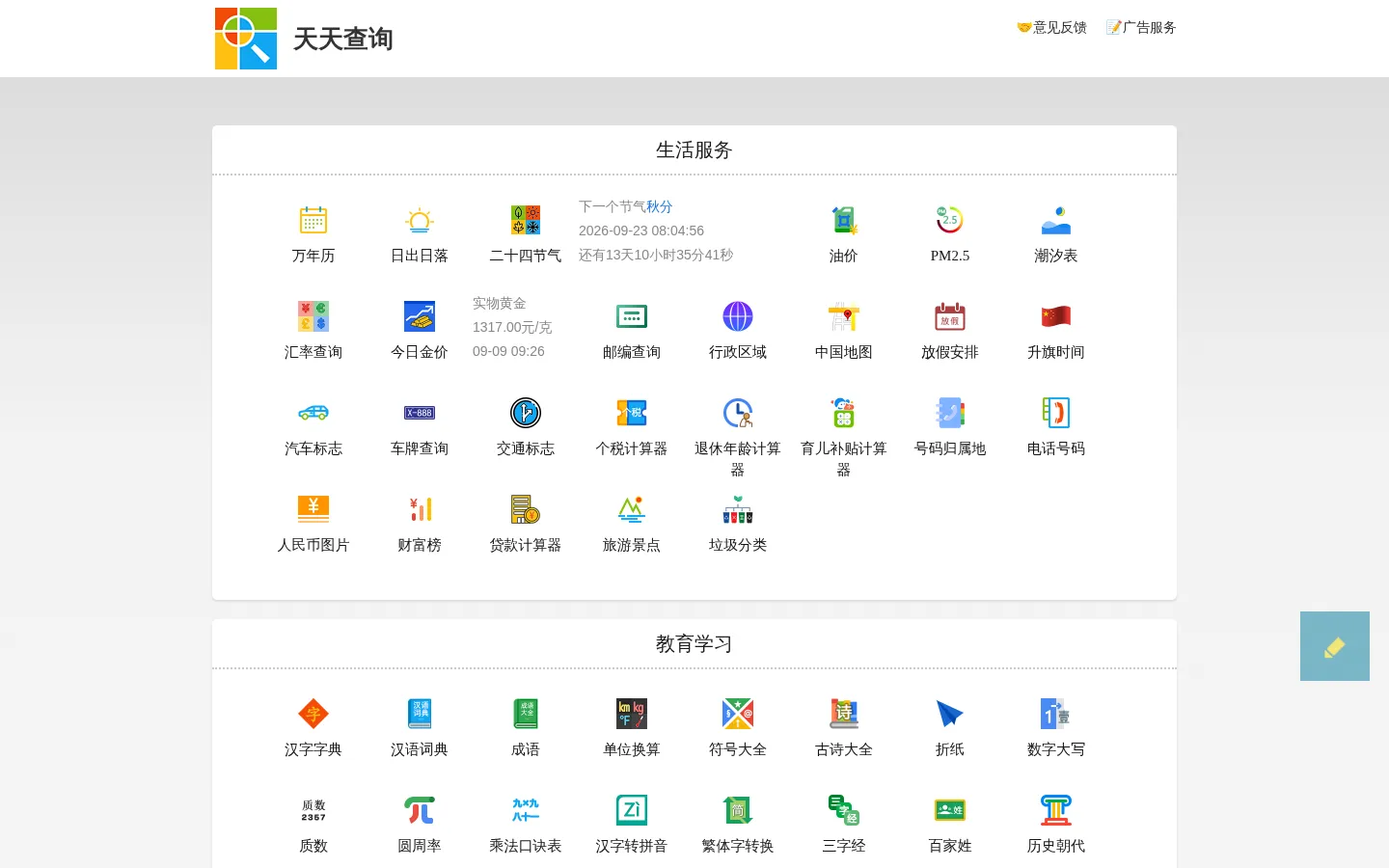
Task: Click the floating pencil edit button
Action: click(1335, 646)
